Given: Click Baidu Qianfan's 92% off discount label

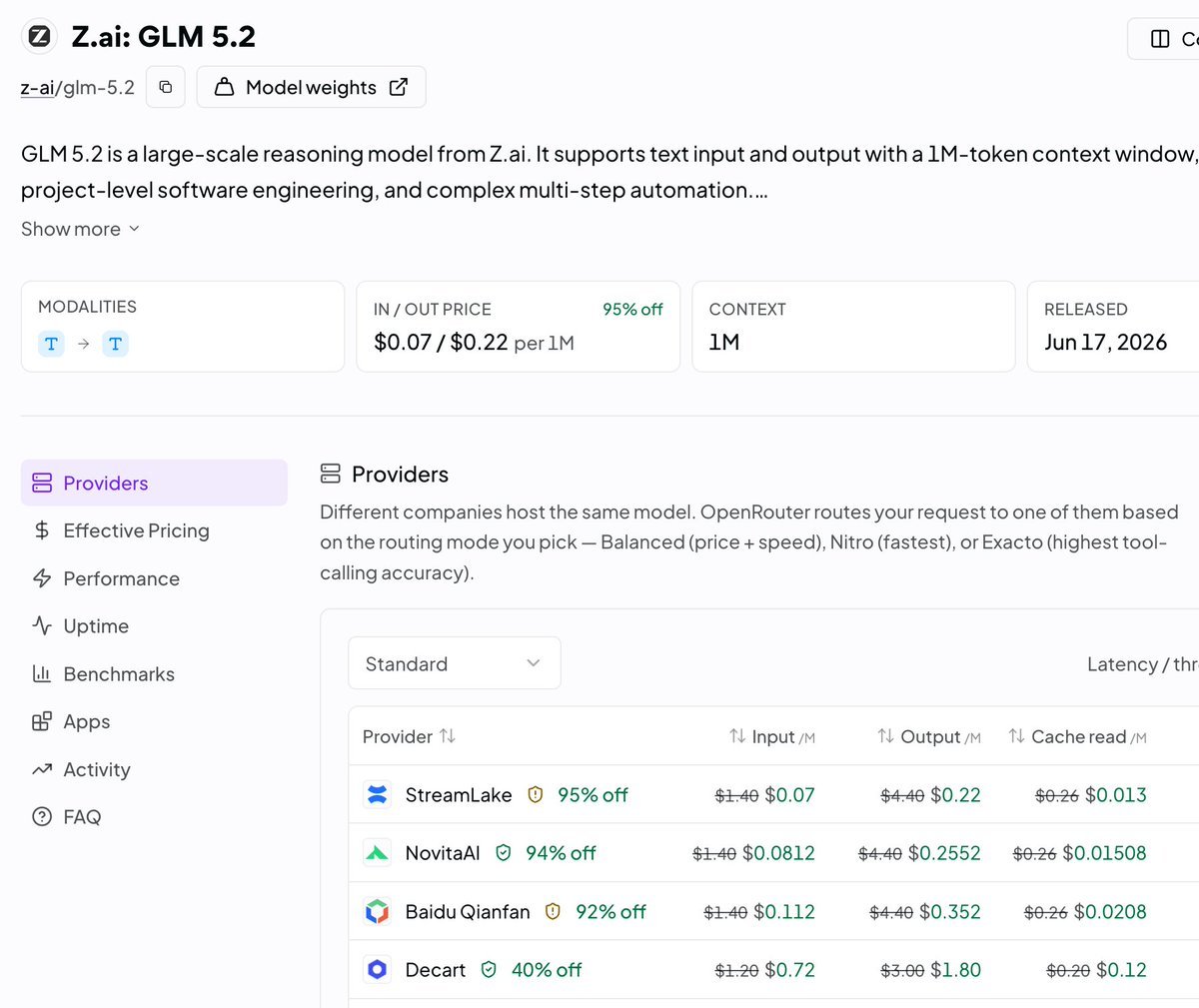Looking at the screenshot, I should pos(610,912).
